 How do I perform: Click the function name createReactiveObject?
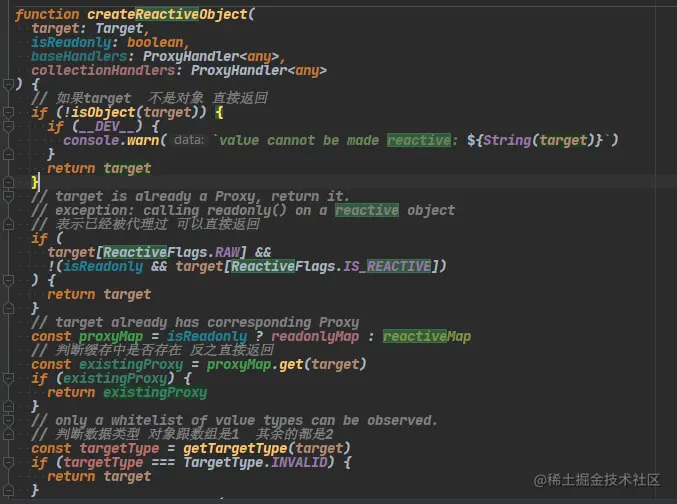coord(168,14)
